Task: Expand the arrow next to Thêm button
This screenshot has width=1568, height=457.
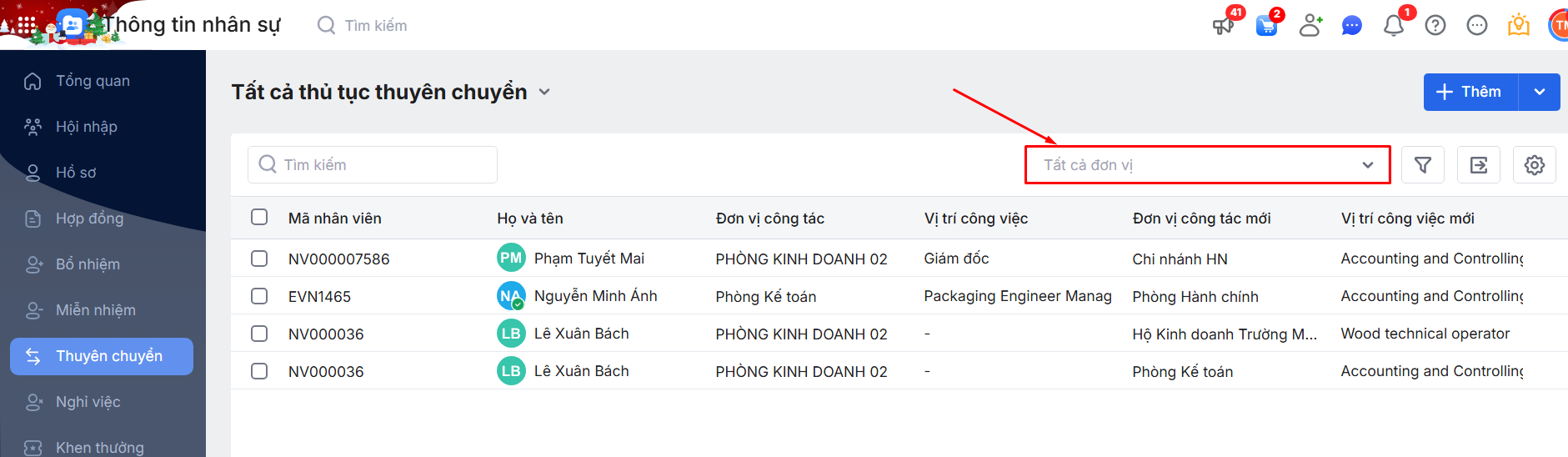Action: [x=1540, y=92]
